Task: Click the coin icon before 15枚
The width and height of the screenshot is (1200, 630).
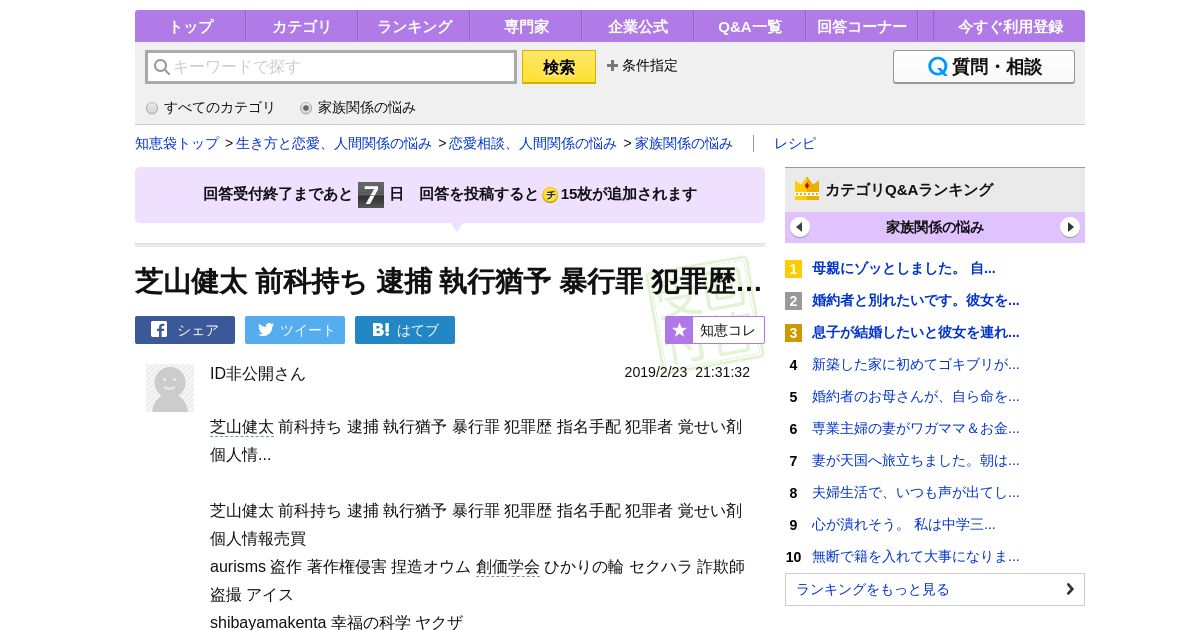Action: 550,195
